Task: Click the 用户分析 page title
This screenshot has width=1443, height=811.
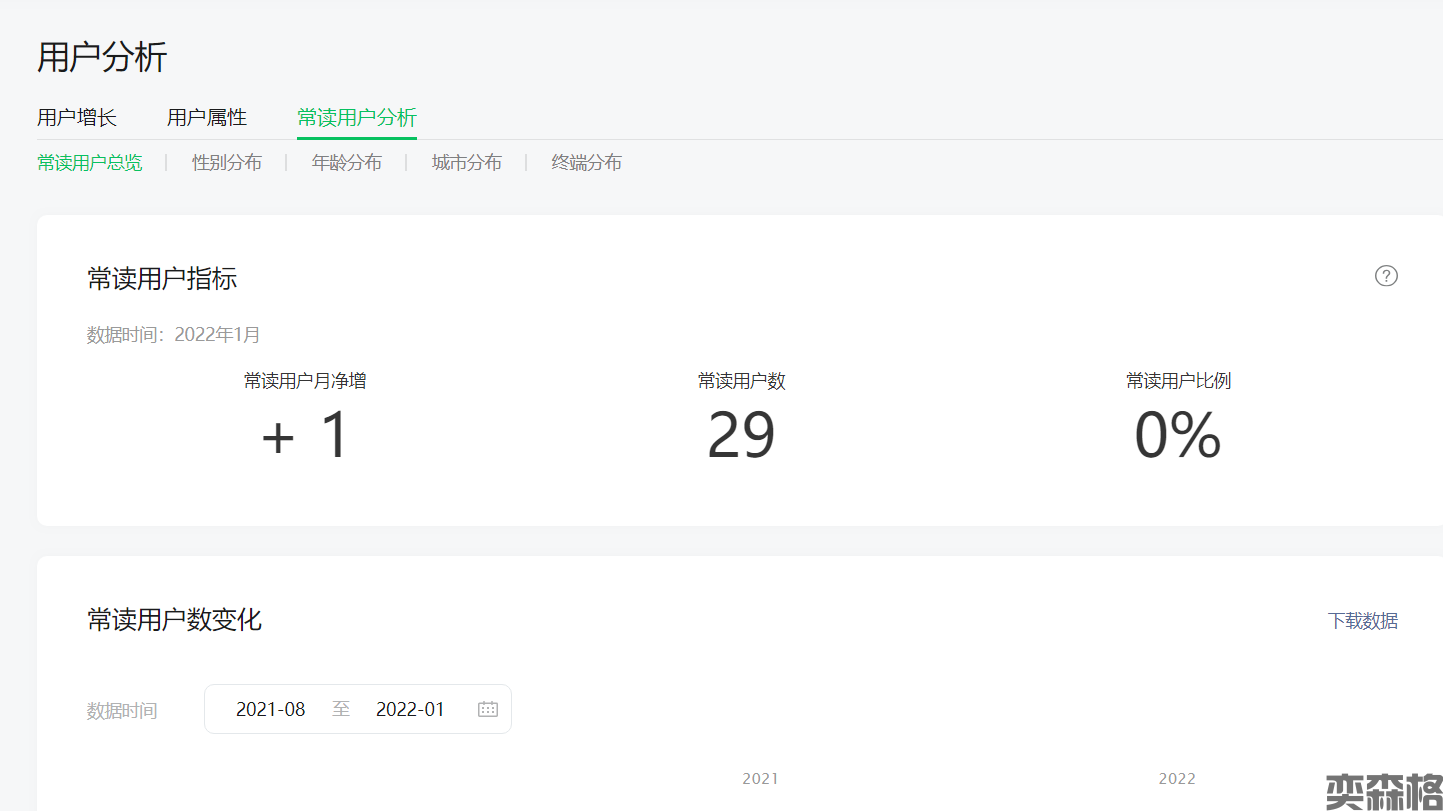Action: coord(102,58)
